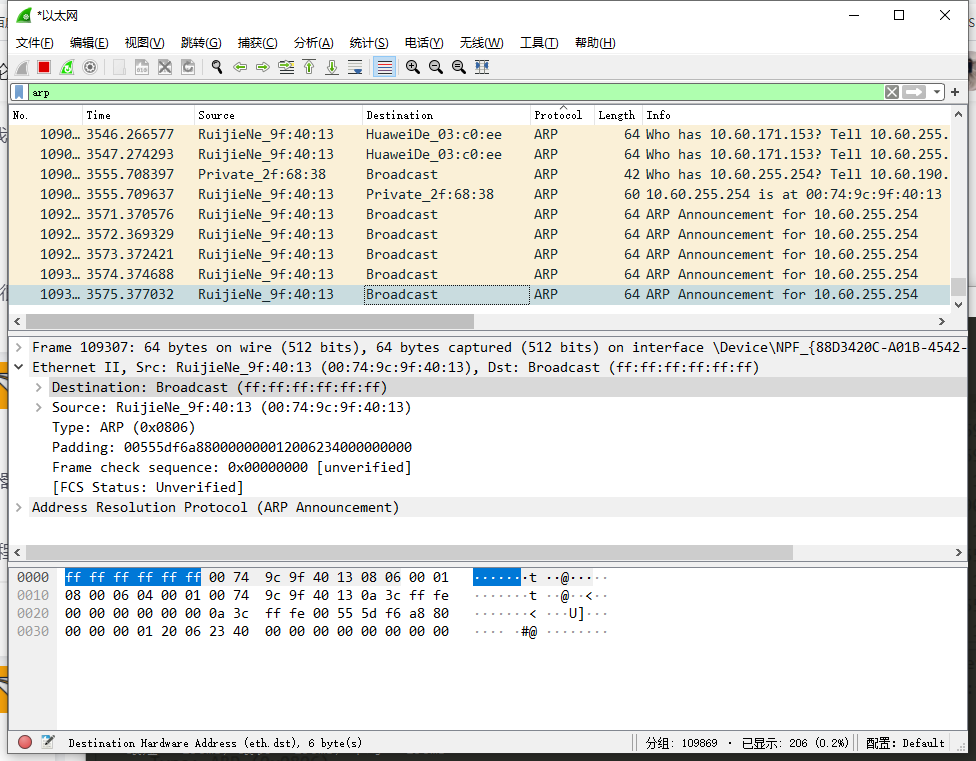Image resolution: width=976 pixels, height=761 pixels.
Task: Sort packets by No. column header
Action: pyautogui.click(x=45, y=115)
